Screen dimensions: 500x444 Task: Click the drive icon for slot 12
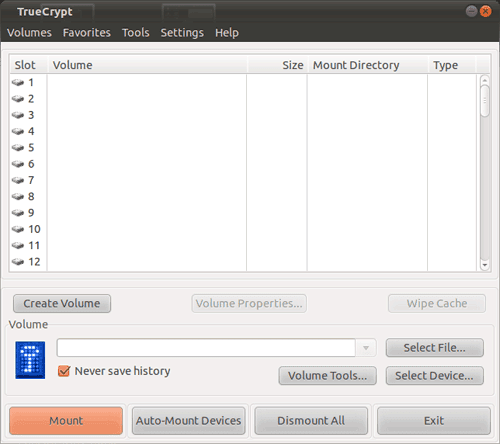[18, 262]
